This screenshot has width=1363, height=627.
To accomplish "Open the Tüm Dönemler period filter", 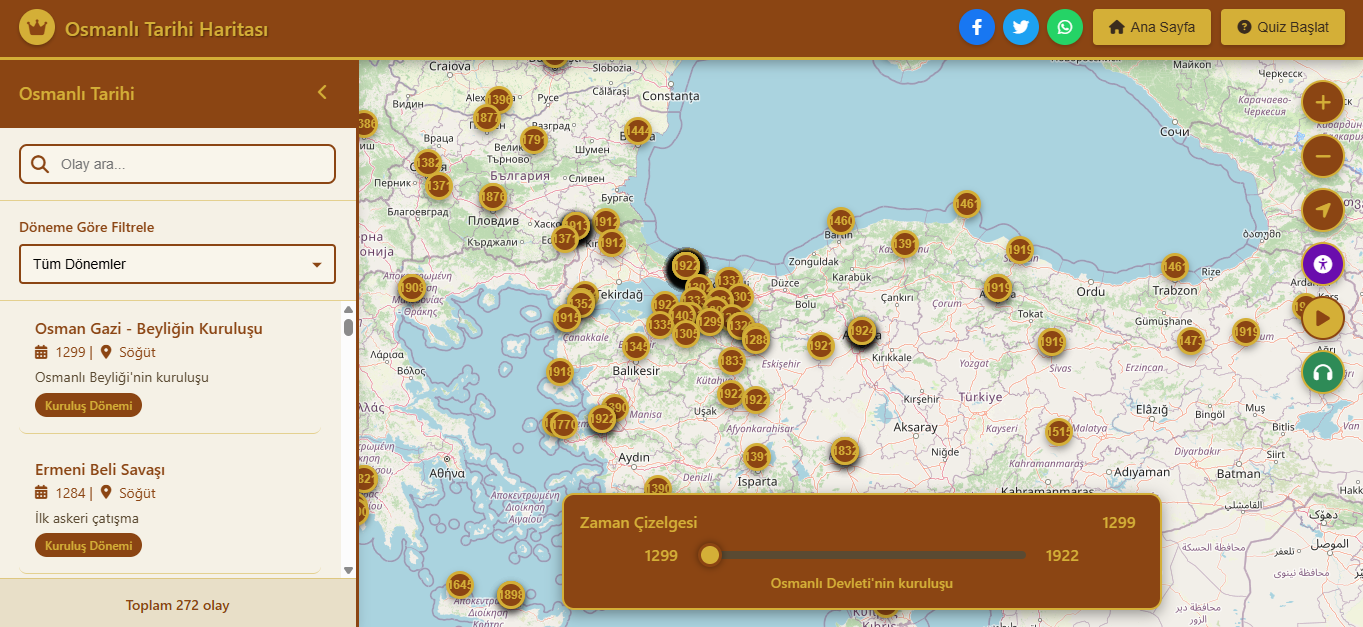I will coord(177,264).
